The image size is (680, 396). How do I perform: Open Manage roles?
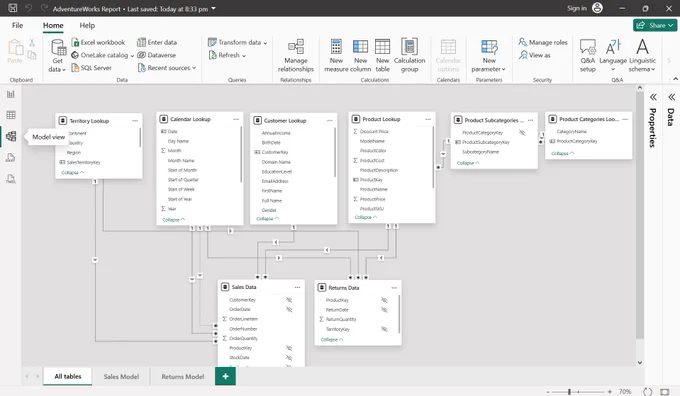coord(543,42)
